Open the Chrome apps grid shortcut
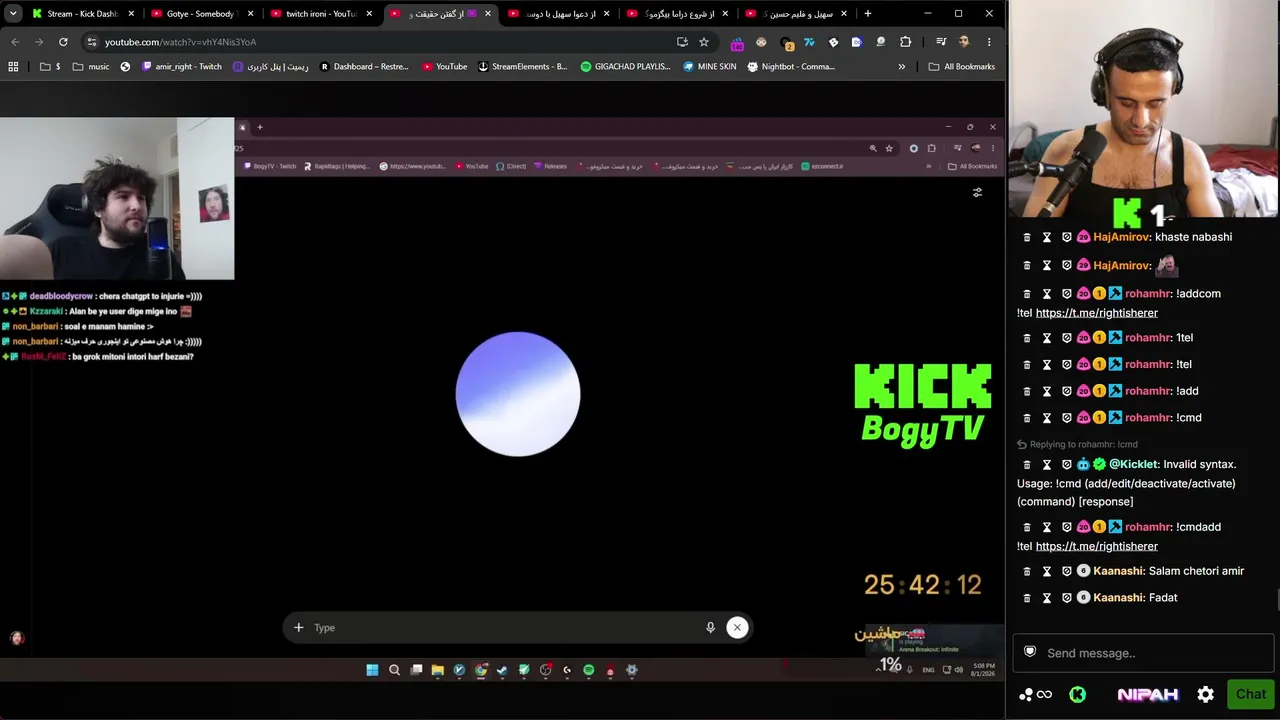Viewport: 1280px width, 720px height. (13, 67)
